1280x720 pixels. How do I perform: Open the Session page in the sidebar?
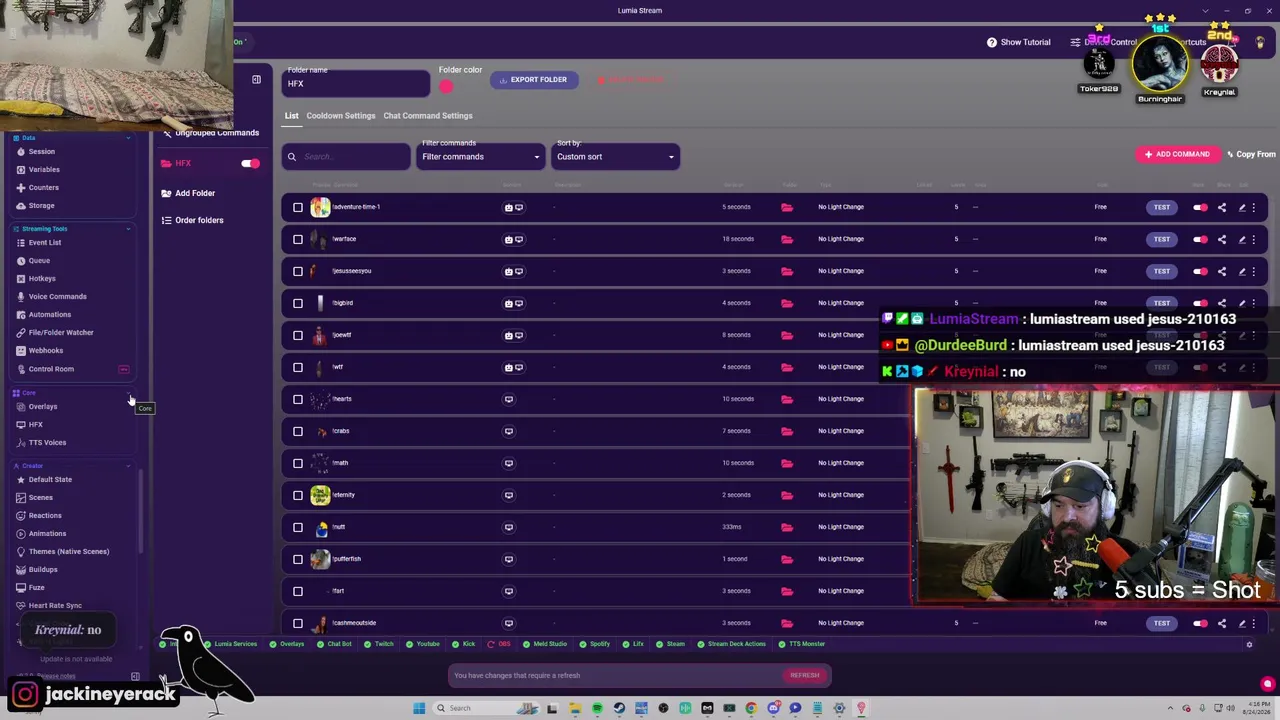(41, 151)
